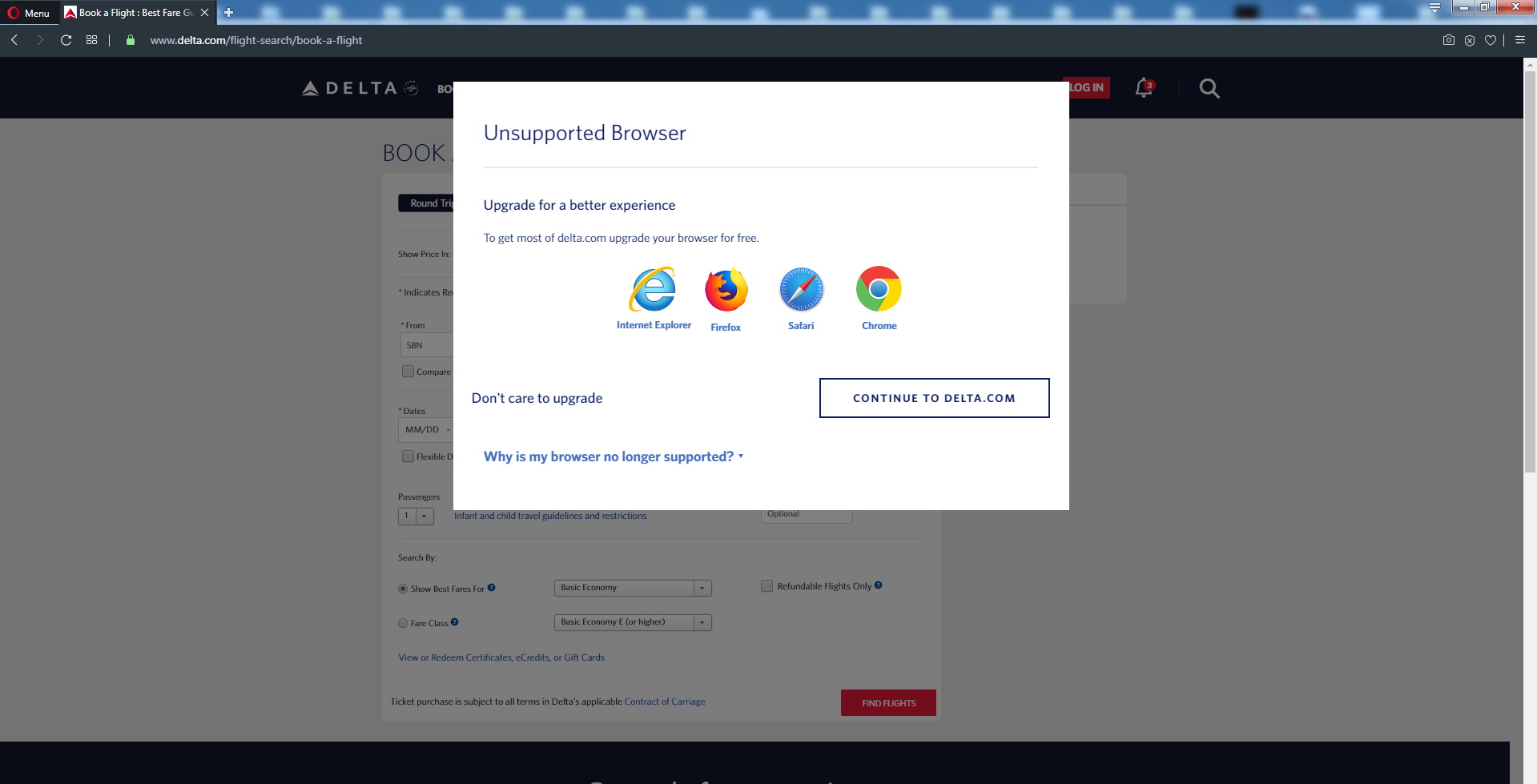Click the Safari browser icon
This screenshot has height=784, width=1537.
(801, 289)
